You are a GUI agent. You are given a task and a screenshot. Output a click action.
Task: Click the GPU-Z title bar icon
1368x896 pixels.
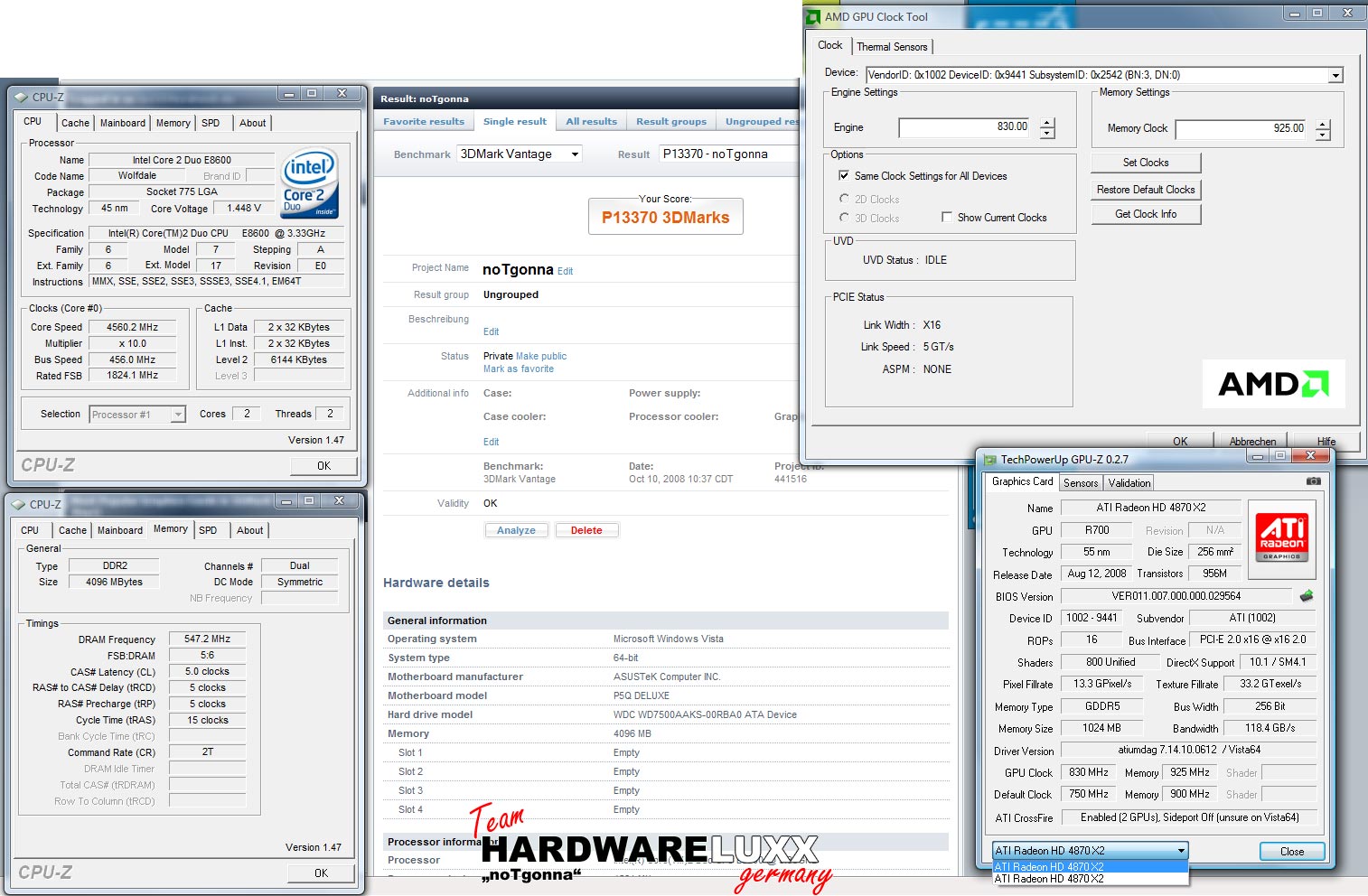(x=989, y=460)
